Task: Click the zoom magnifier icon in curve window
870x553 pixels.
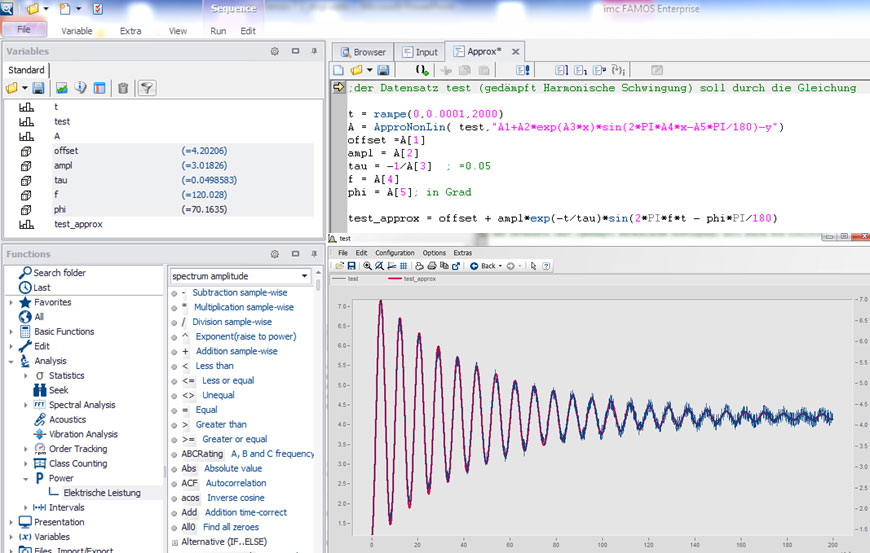Action: point(368,266)
